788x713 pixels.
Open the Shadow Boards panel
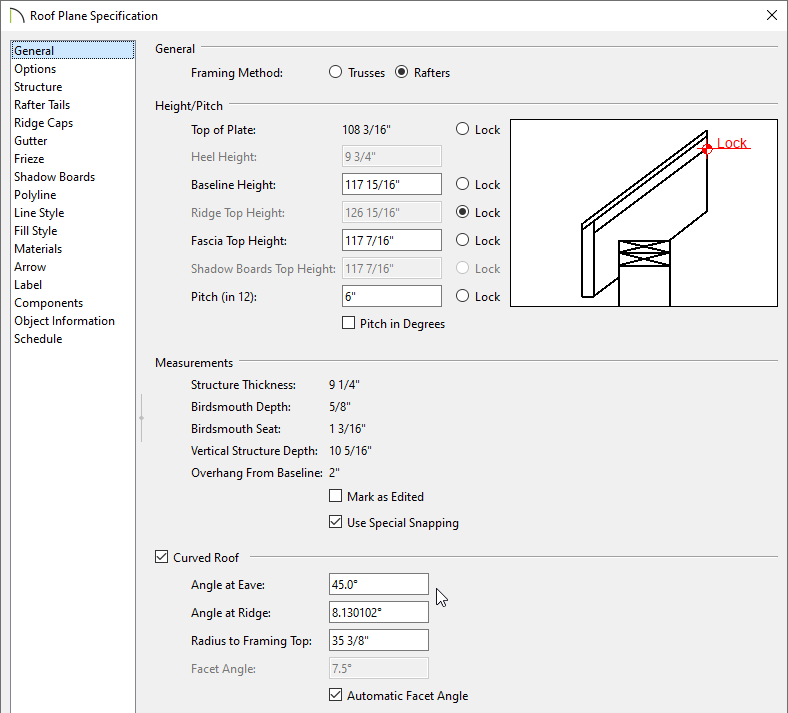coord(55,177)
